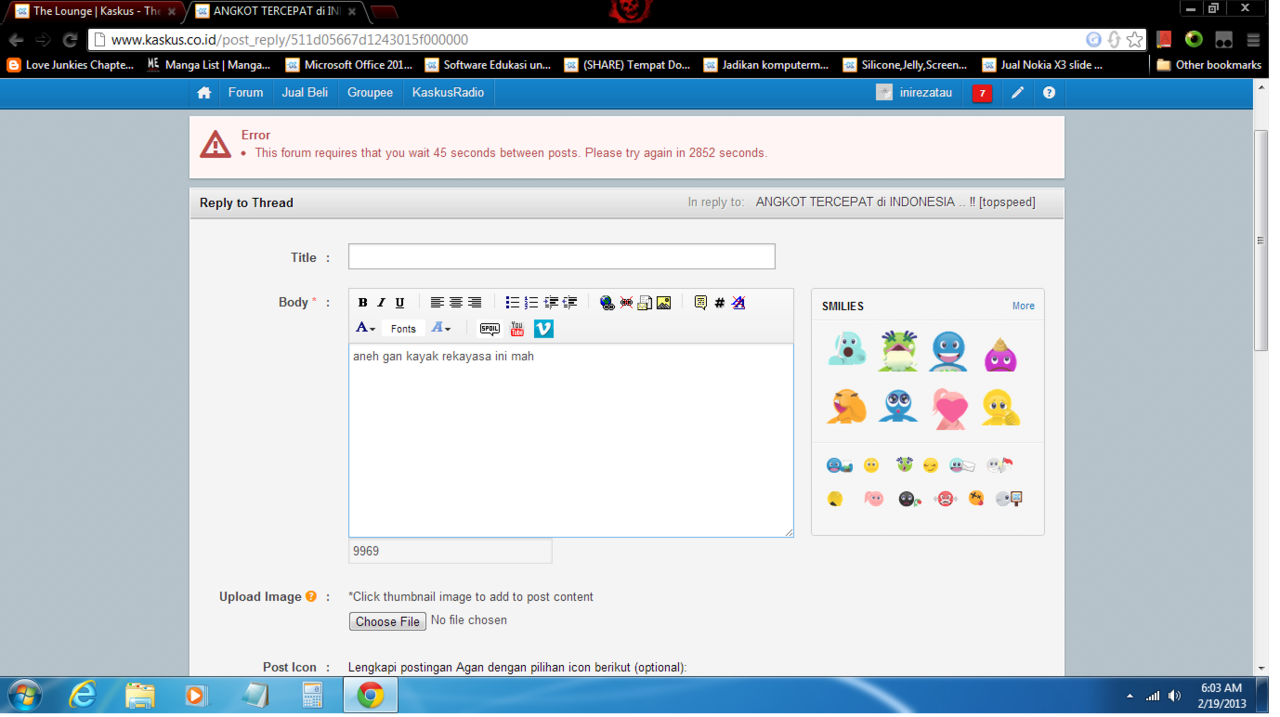Screen dimensions: 1280x717
Task: Click the More link in Smilies panel
Action: coord(1023,306)
